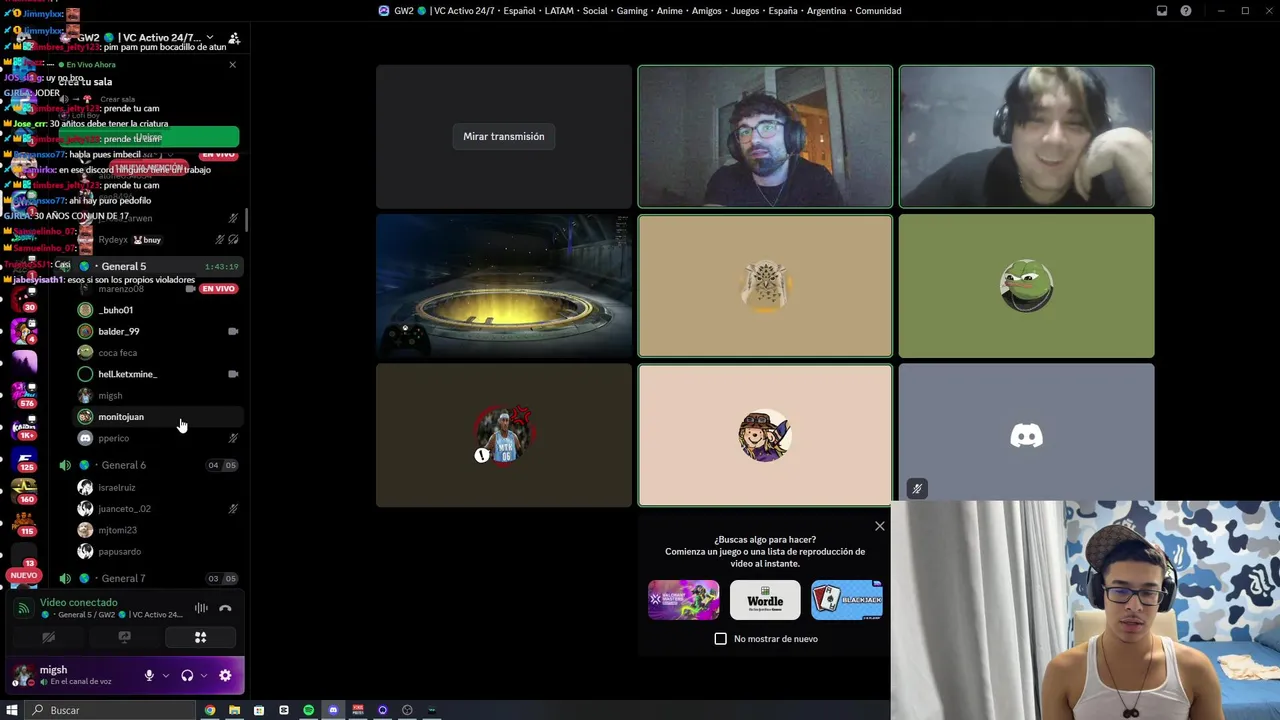Open Discord user settings gear
1280x720 pixels.
(225, 676)
